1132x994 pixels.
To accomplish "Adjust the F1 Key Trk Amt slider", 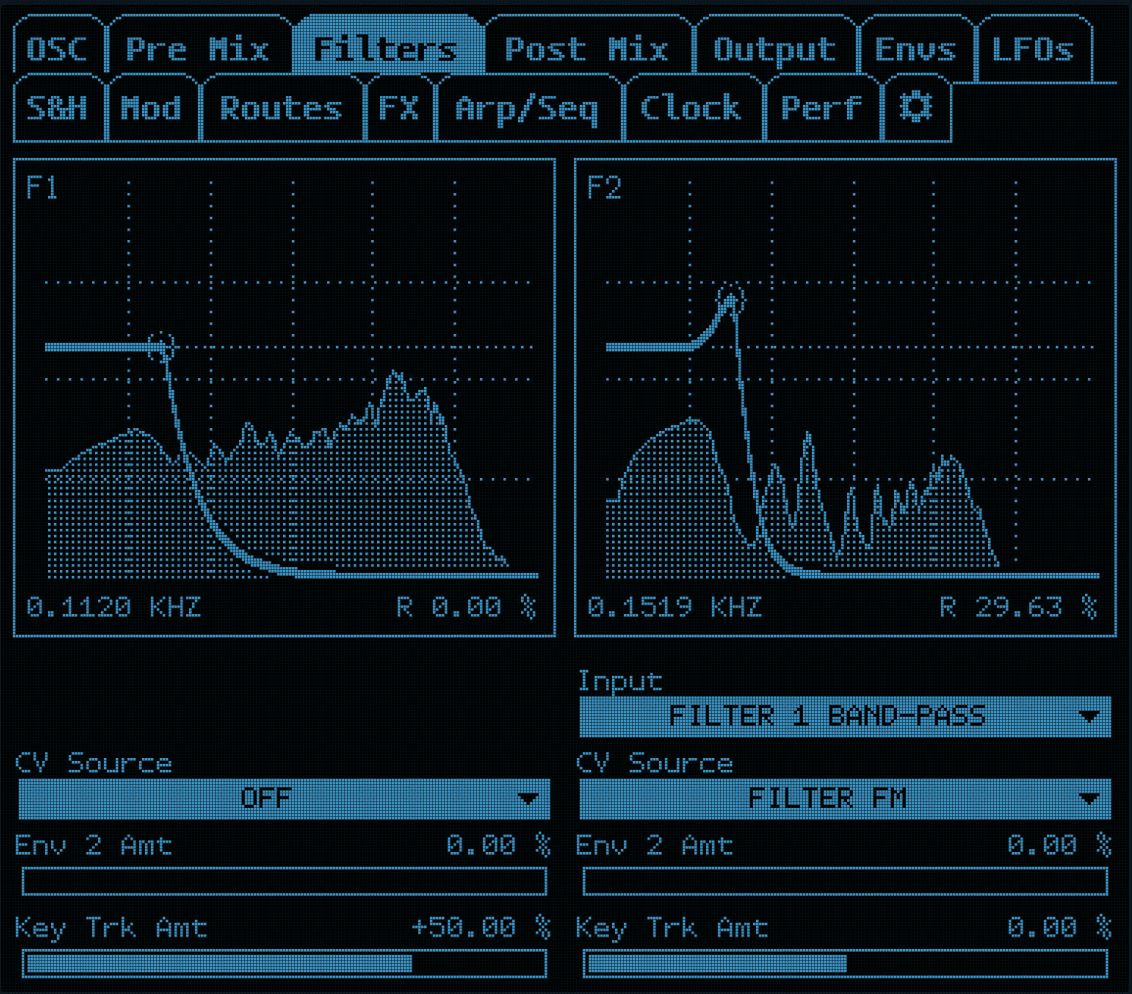I will [284, 964].
